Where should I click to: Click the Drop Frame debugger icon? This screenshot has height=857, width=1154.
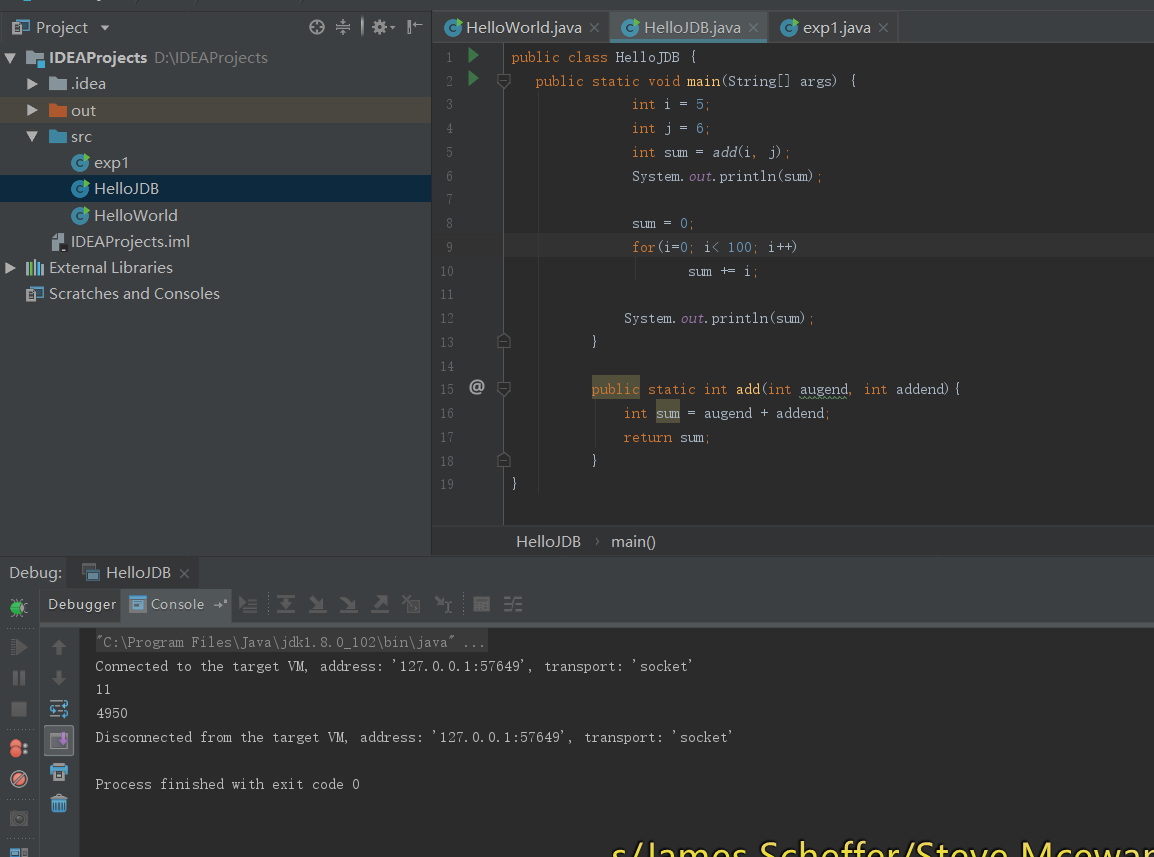click(x=411, y=604)
